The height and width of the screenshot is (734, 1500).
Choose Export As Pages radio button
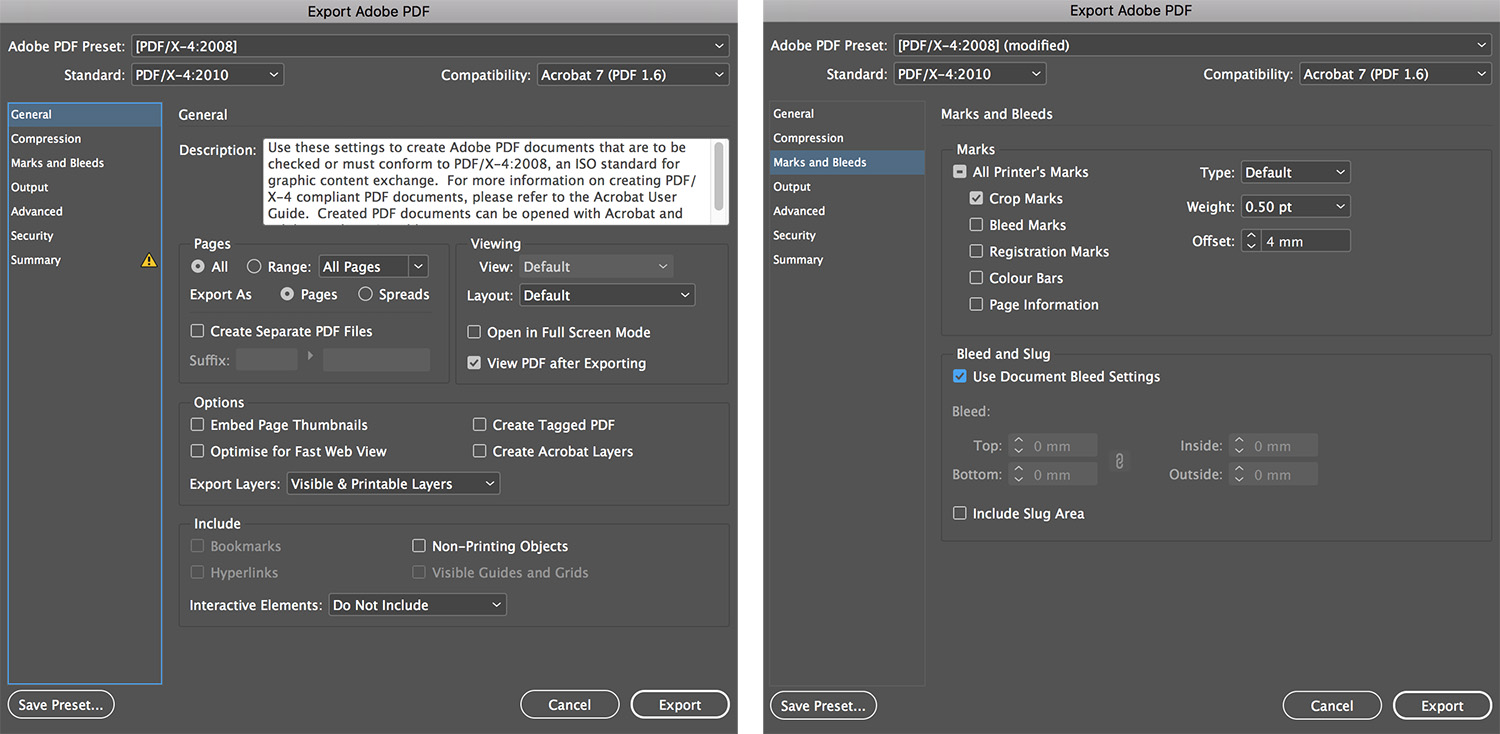click(287, 294)
